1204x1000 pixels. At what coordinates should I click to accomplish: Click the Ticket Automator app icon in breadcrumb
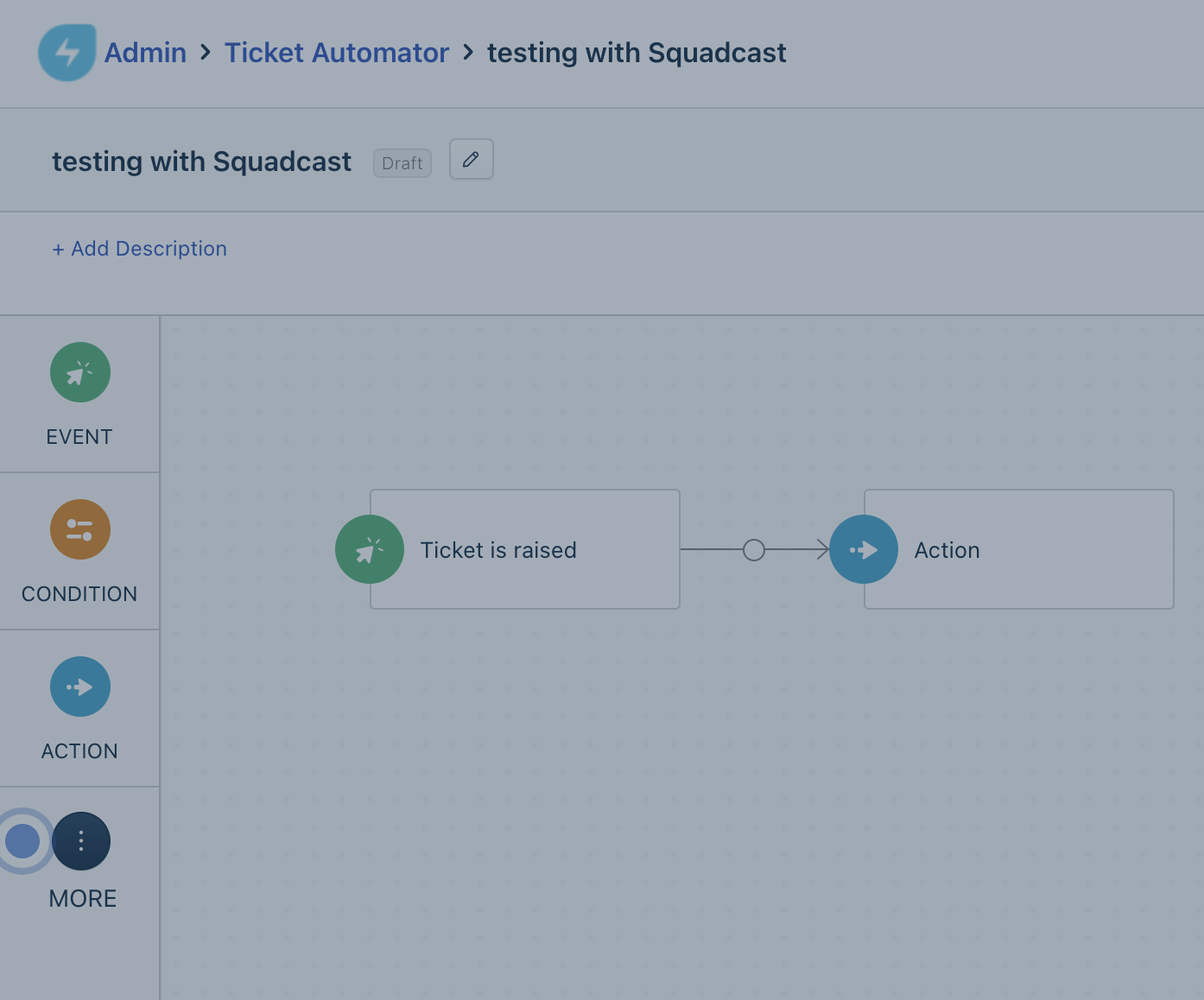point(66,53)
